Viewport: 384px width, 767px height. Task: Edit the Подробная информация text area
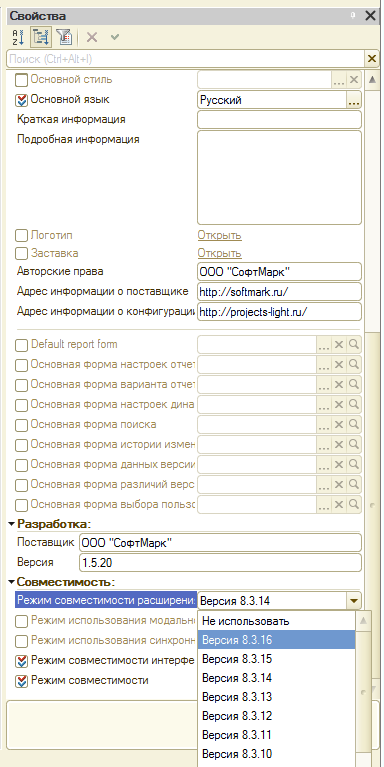[279, 178]
